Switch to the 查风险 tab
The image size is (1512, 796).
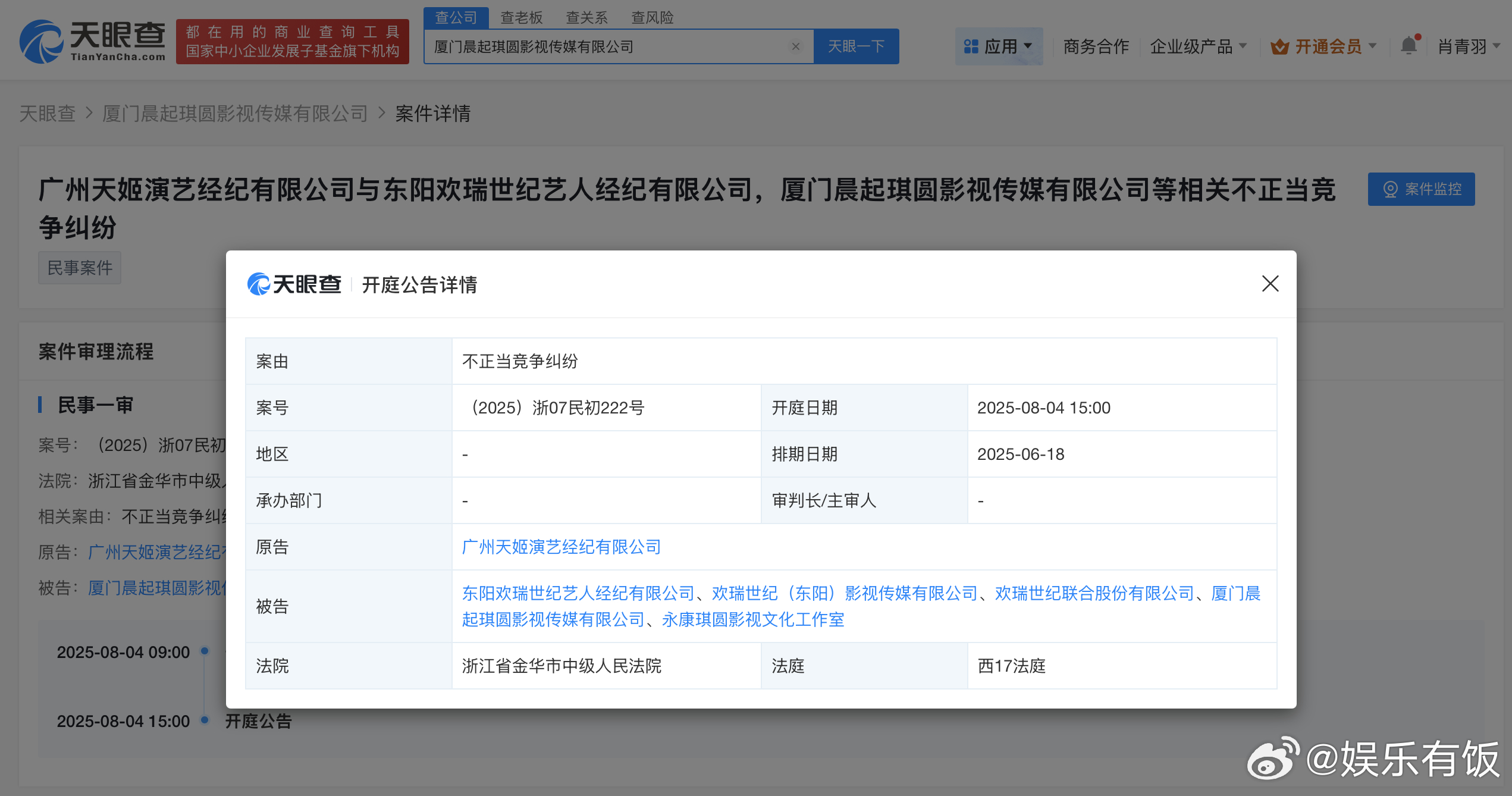pyautogui.click(x=653, y=18)
